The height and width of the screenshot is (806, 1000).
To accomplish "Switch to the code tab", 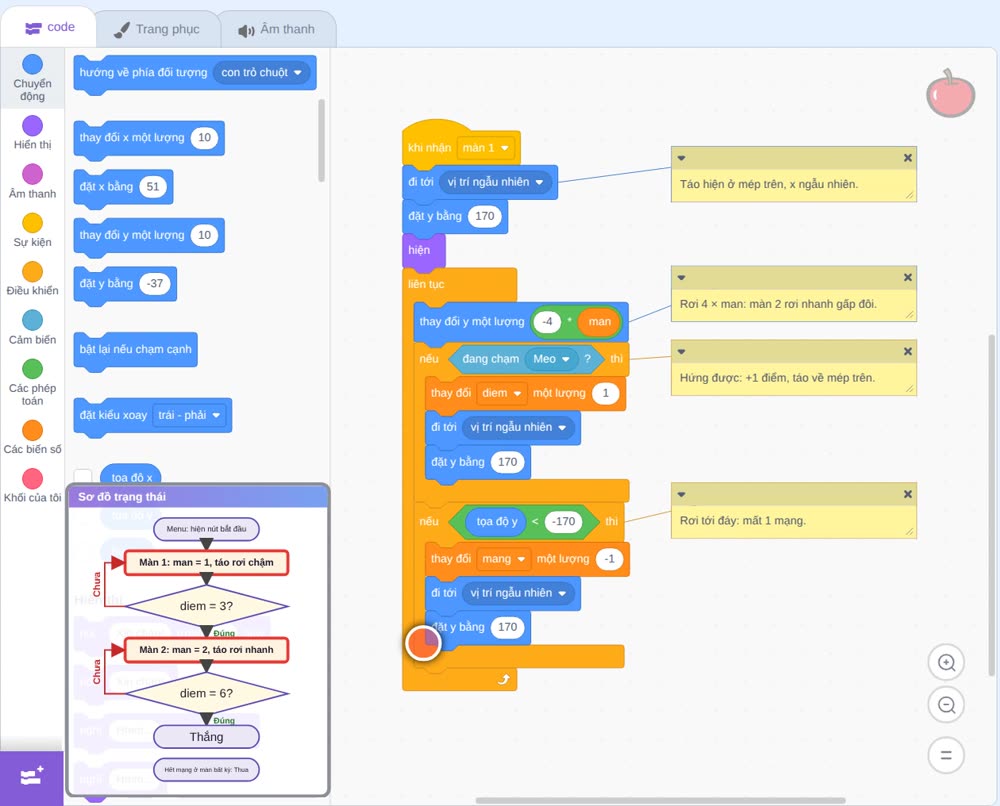I will pos(49,27).
